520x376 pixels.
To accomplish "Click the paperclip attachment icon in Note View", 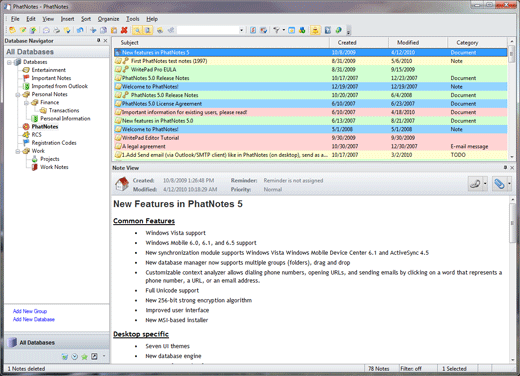I will tap(499, 184).
